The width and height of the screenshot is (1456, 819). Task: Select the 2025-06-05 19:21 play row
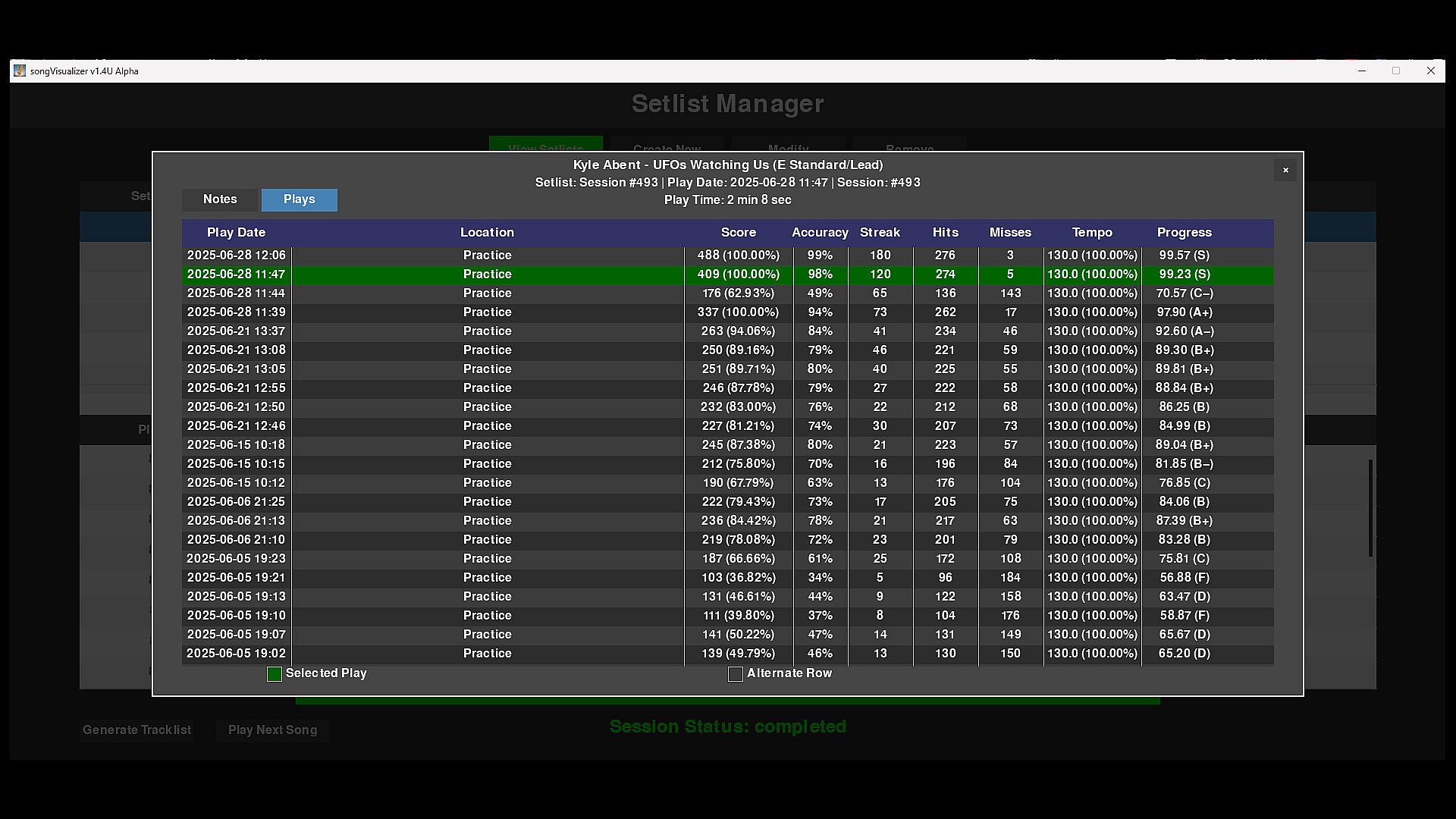click(487, 578)
